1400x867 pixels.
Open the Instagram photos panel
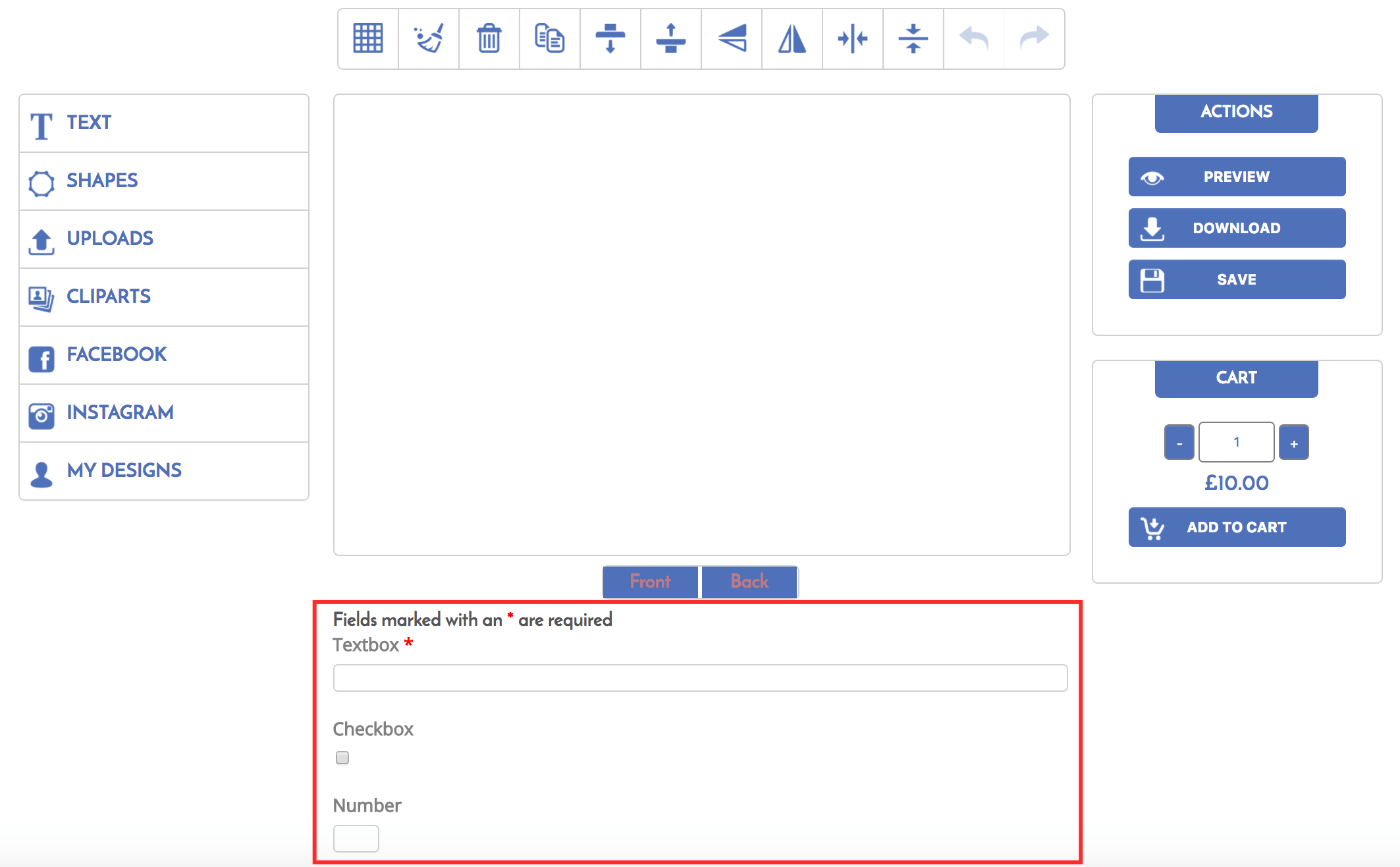pos(164,413)
